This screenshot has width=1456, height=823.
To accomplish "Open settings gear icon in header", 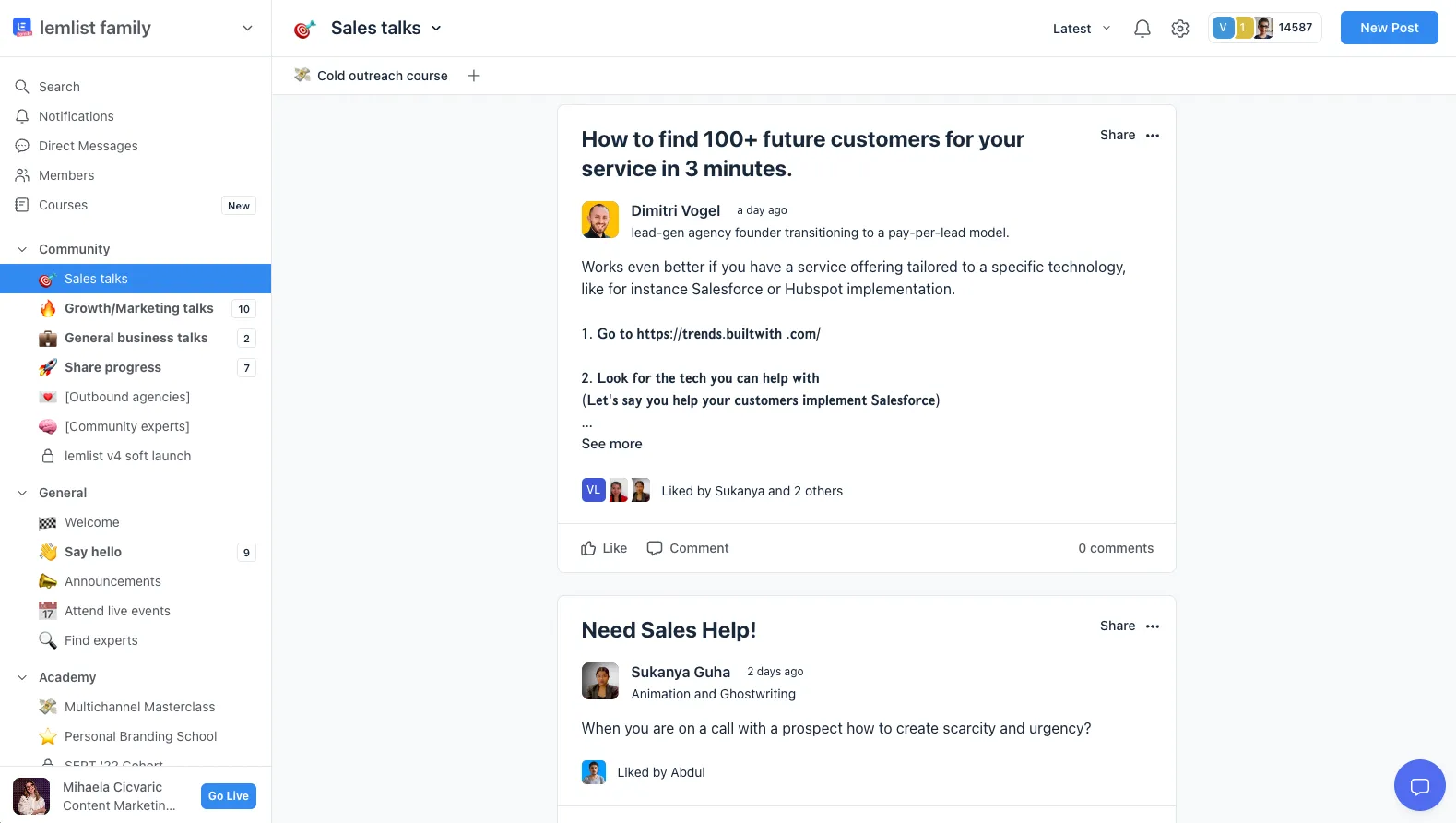I will (x=1180, y=29).
